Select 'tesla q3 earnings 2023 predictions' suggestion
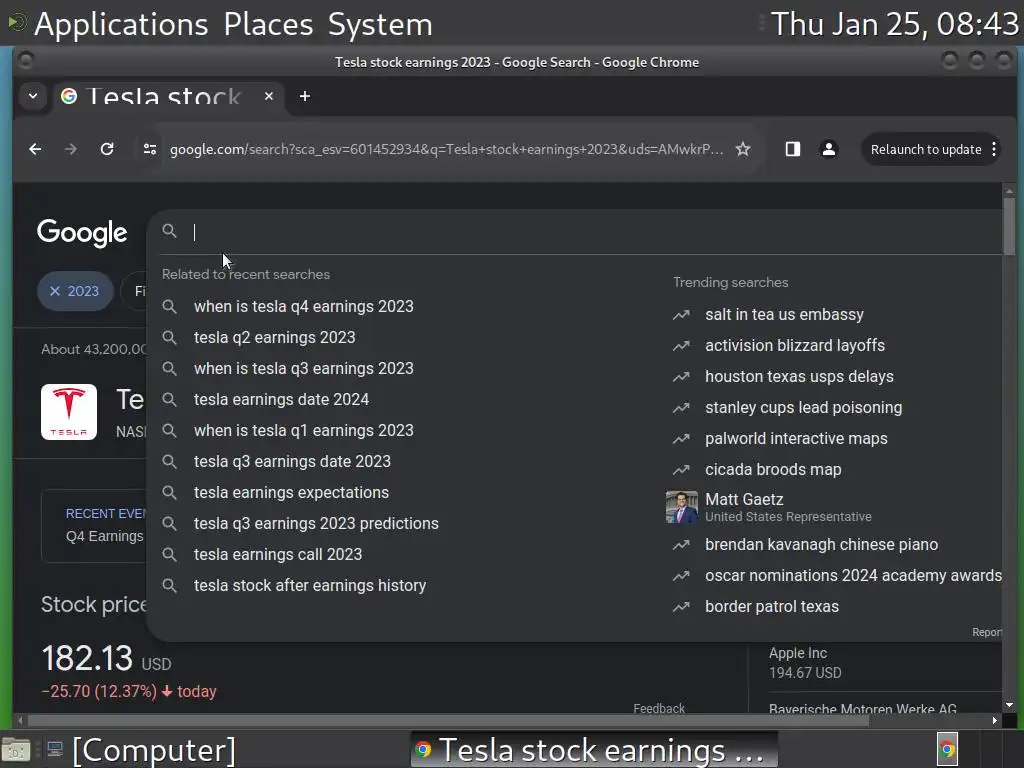Image resolution: width=1024 pixels, height=768 pixels. click(316, 524)
